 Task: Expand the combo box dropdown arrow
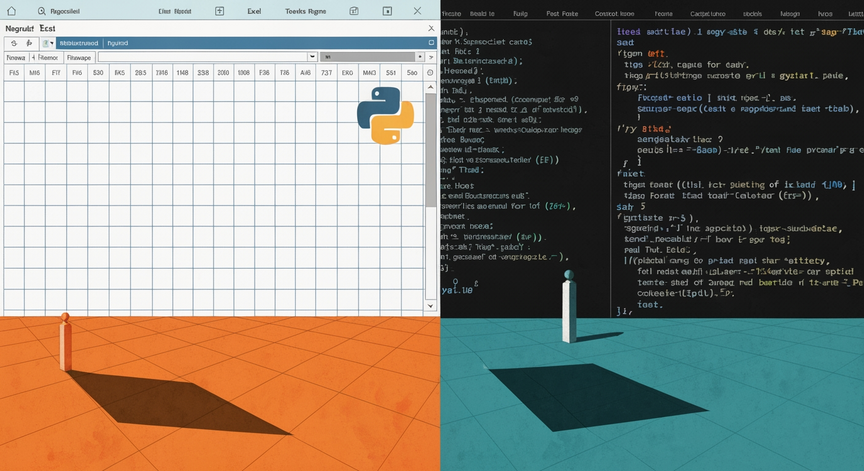click(312, 57)
